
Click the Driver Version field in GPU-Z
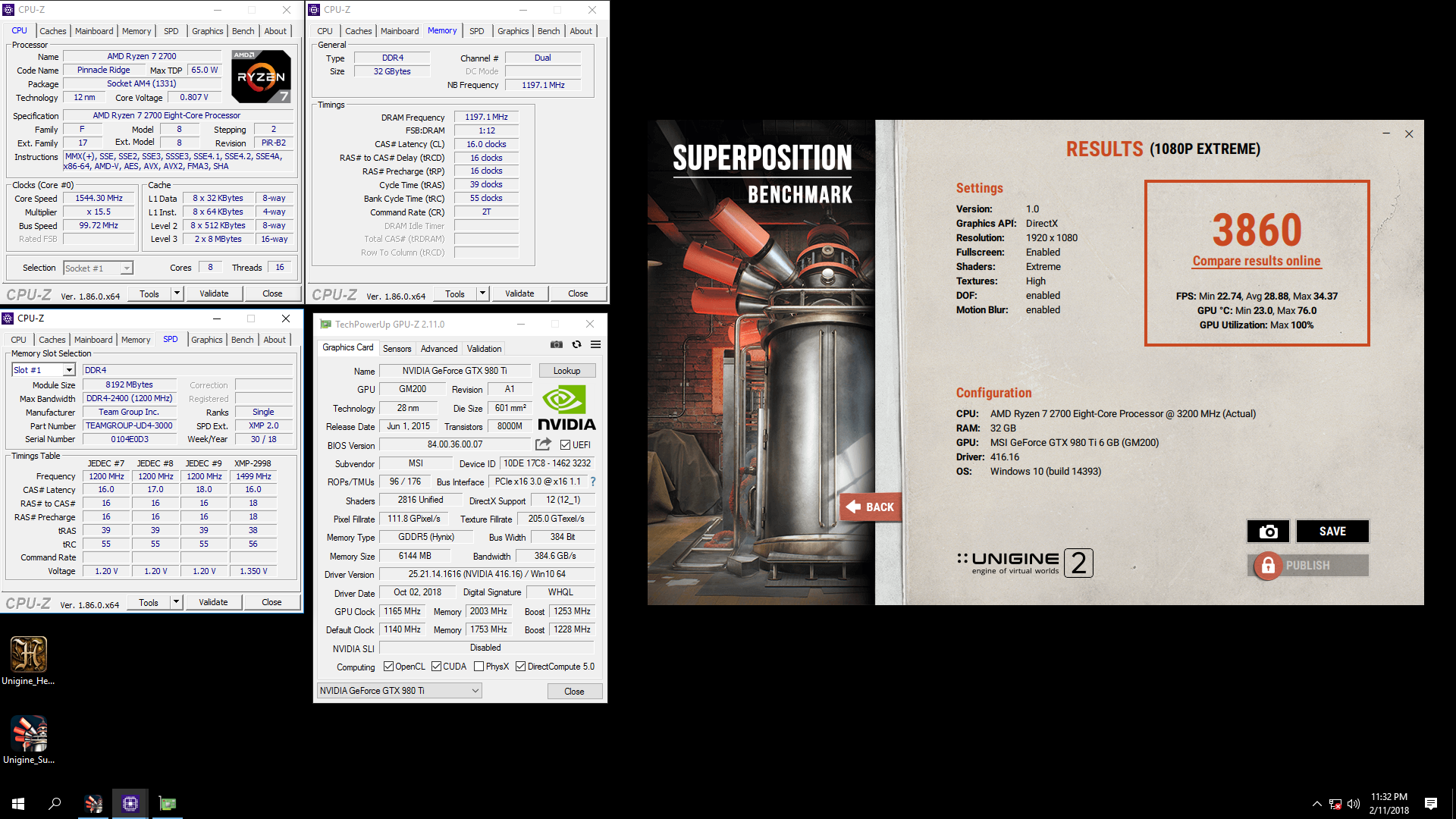tap(487, 574)
